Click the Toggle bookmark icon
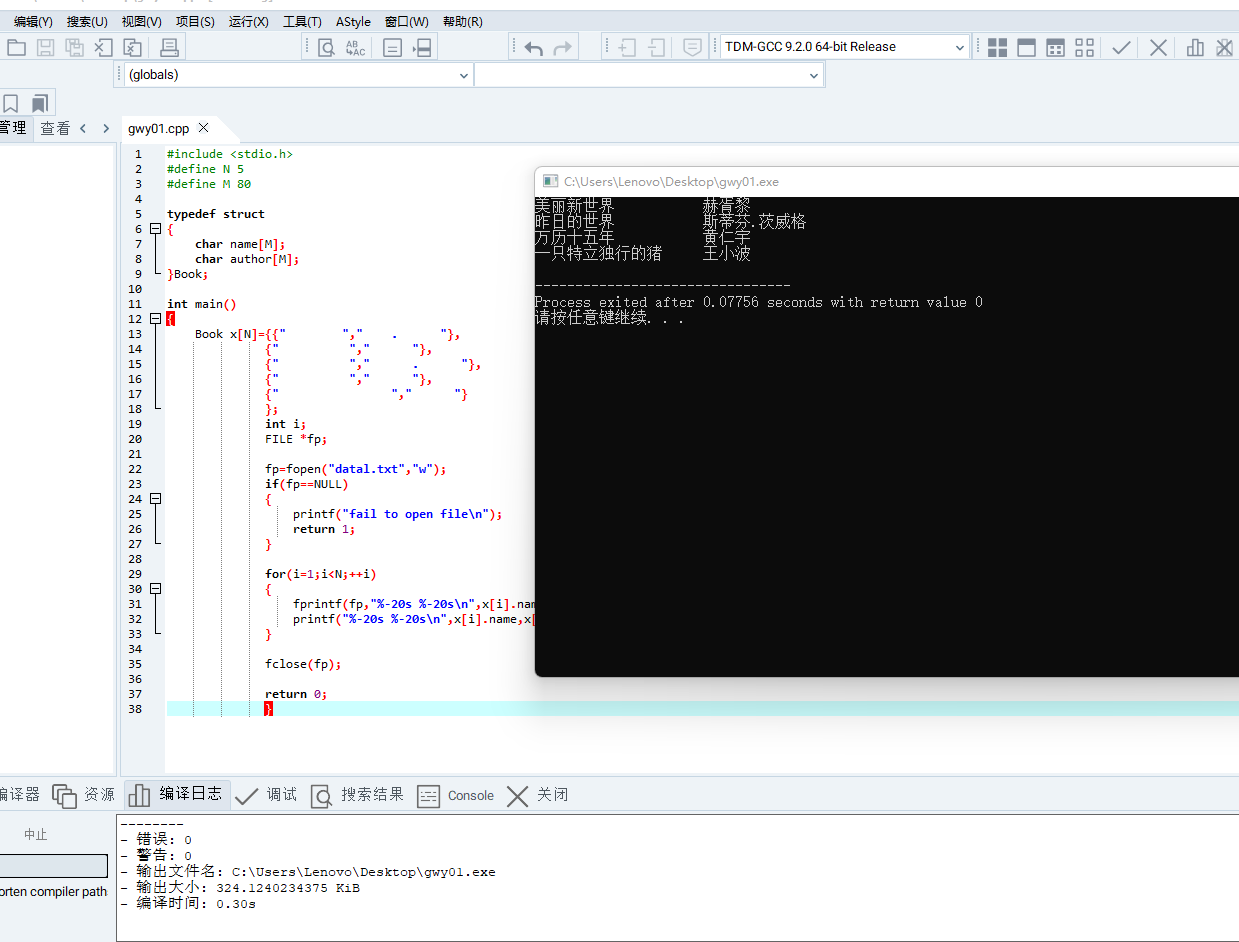Screen dimensions: 1239x942 pos(11,103)
